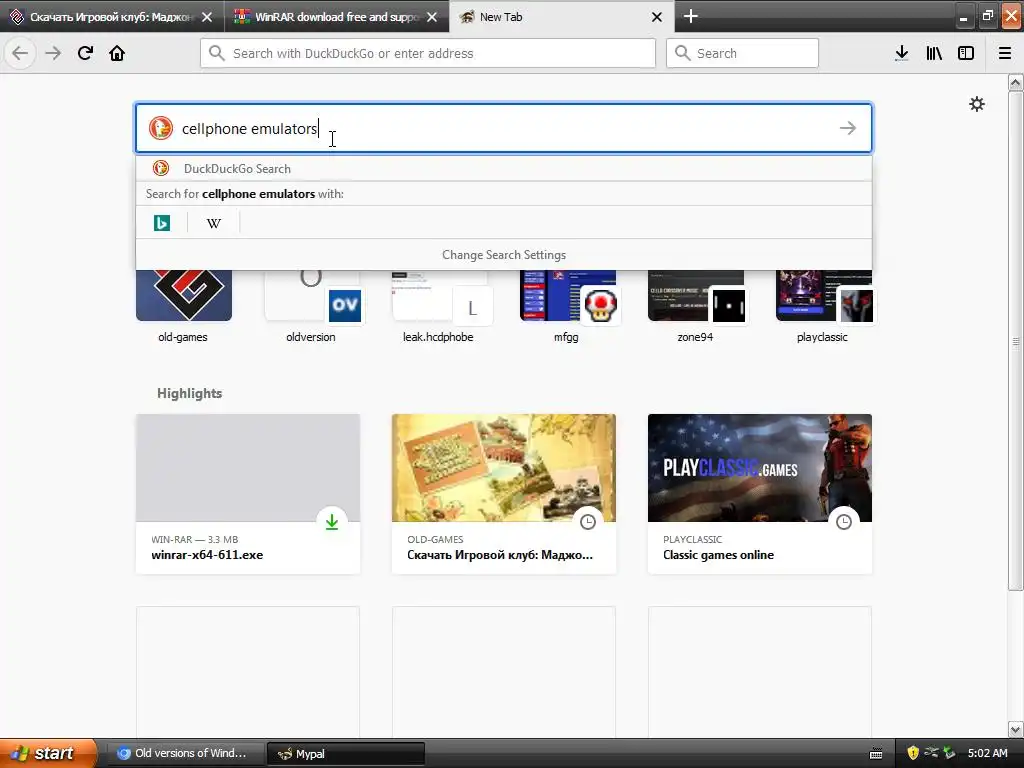The image size is (1024, 768).
Task: Focus the cellphone emulators search box
Action: pos(504,128)
